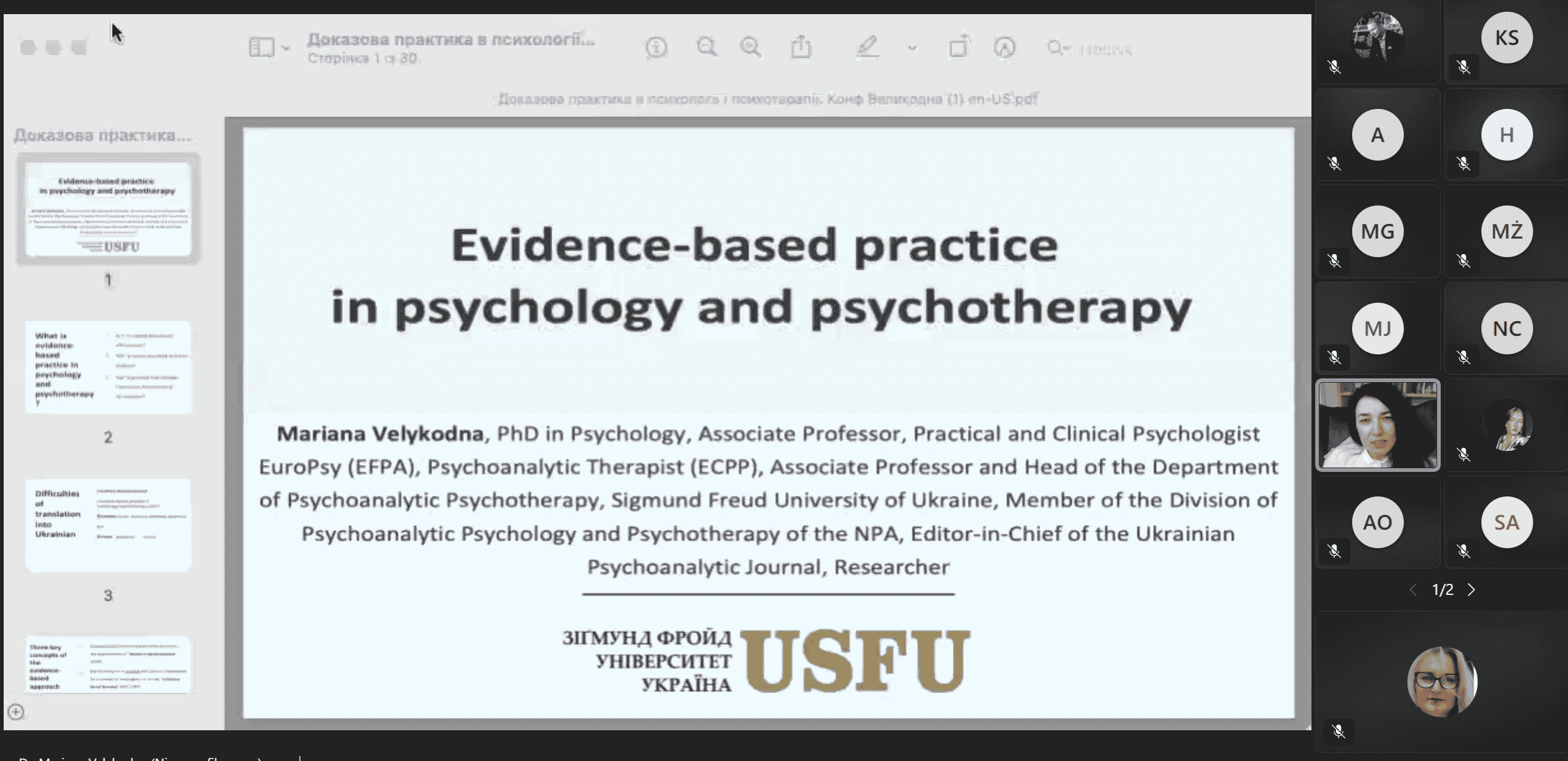Click the SA participant avatar
The height and width of the screenshot is (761, 1568).
tap(1506, 522)
